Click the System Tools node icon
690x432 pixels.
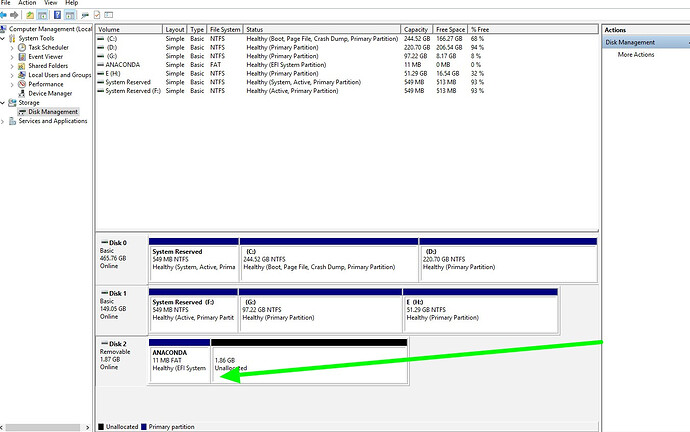[x=12, y=39]
